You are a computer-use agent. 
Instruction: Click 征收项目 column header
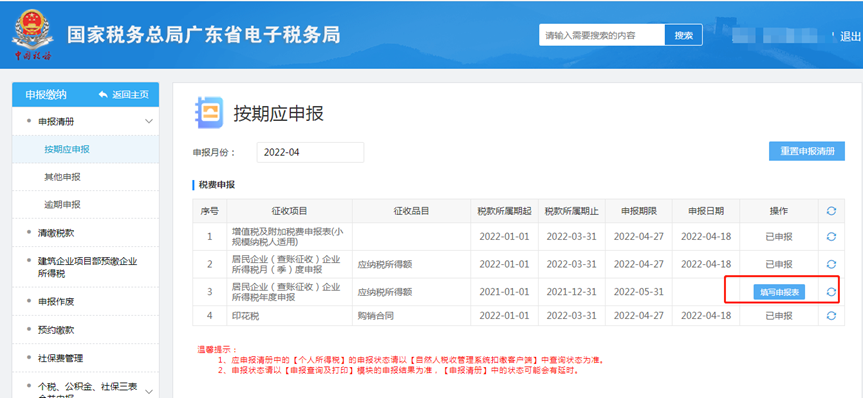[290, 211]
